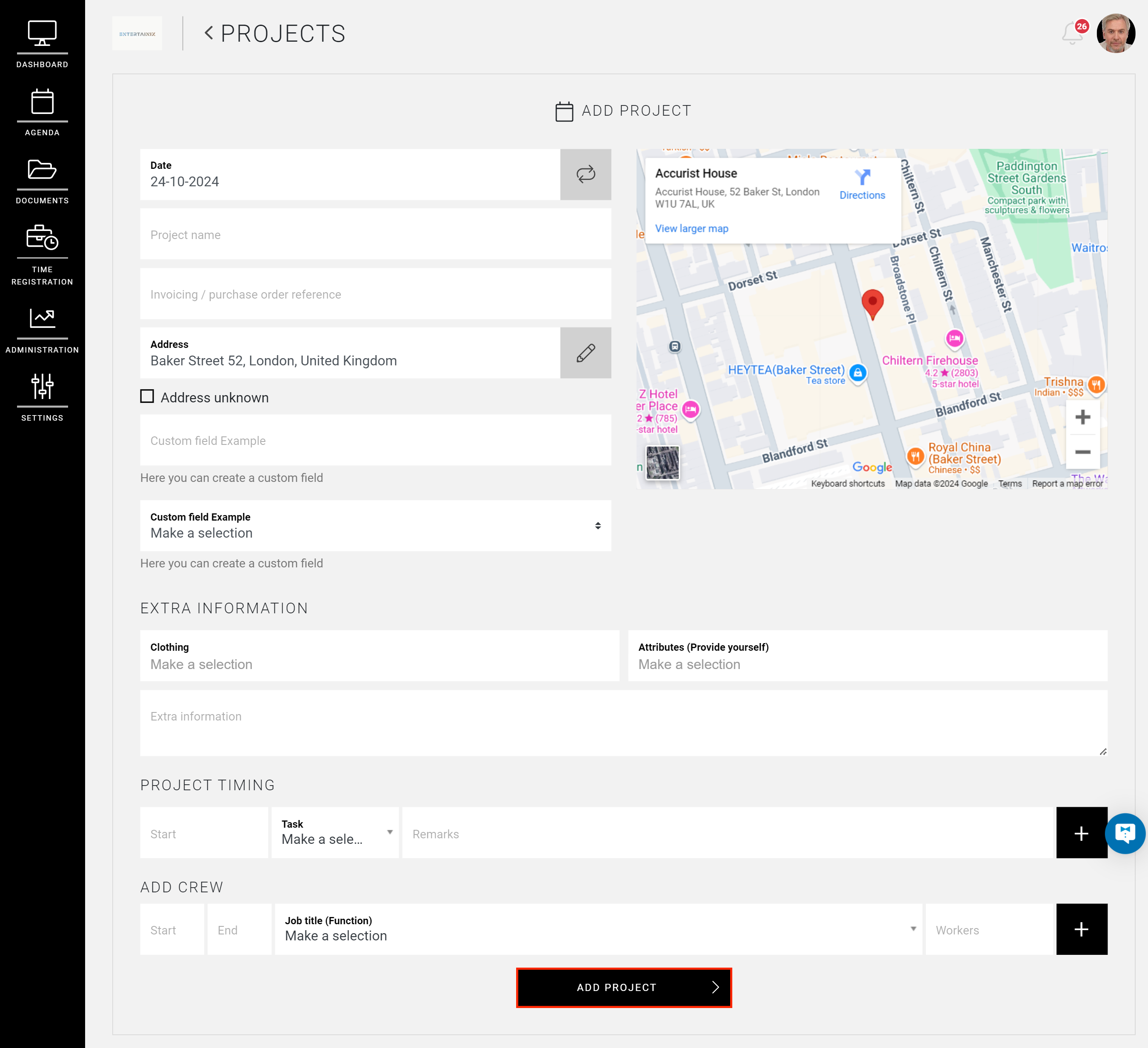Click View larger map link

[691, 228]
